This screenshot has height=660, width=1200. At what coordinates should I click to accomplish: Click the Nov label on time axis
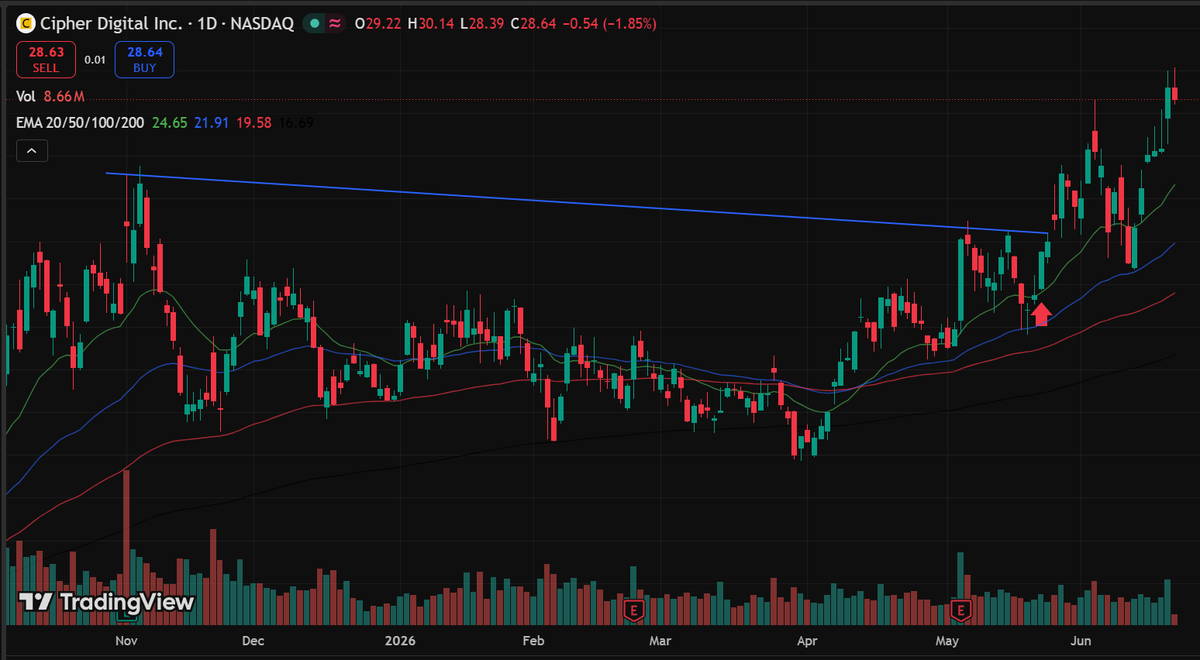pos(126,639)
